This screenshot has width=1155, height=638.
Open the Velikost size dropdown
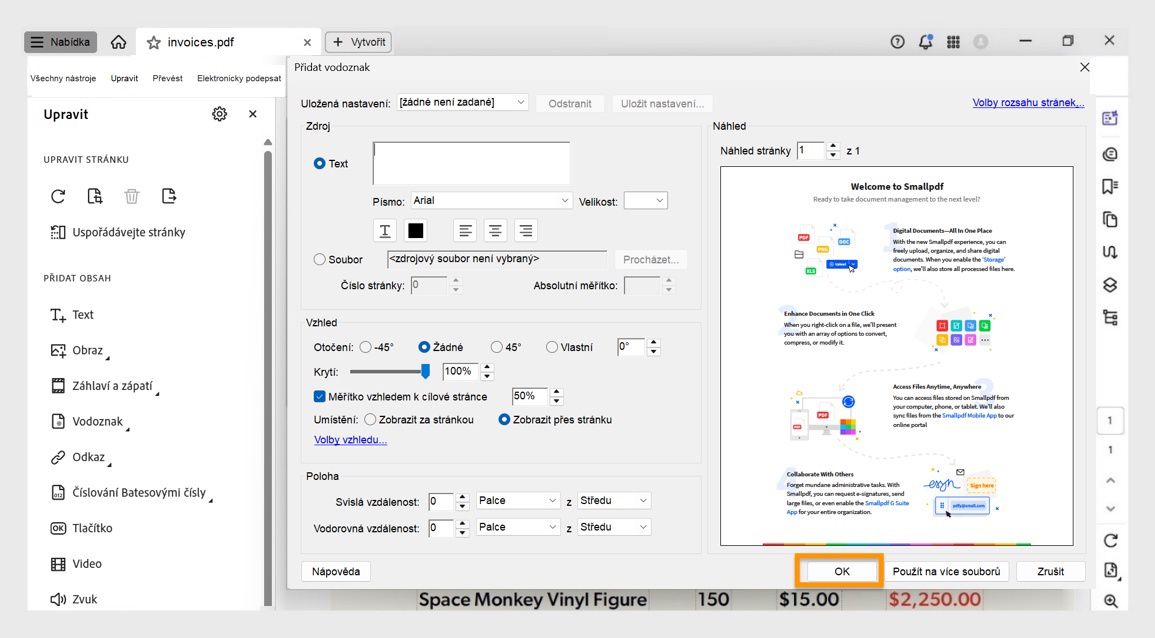click(x=645, y=200)
